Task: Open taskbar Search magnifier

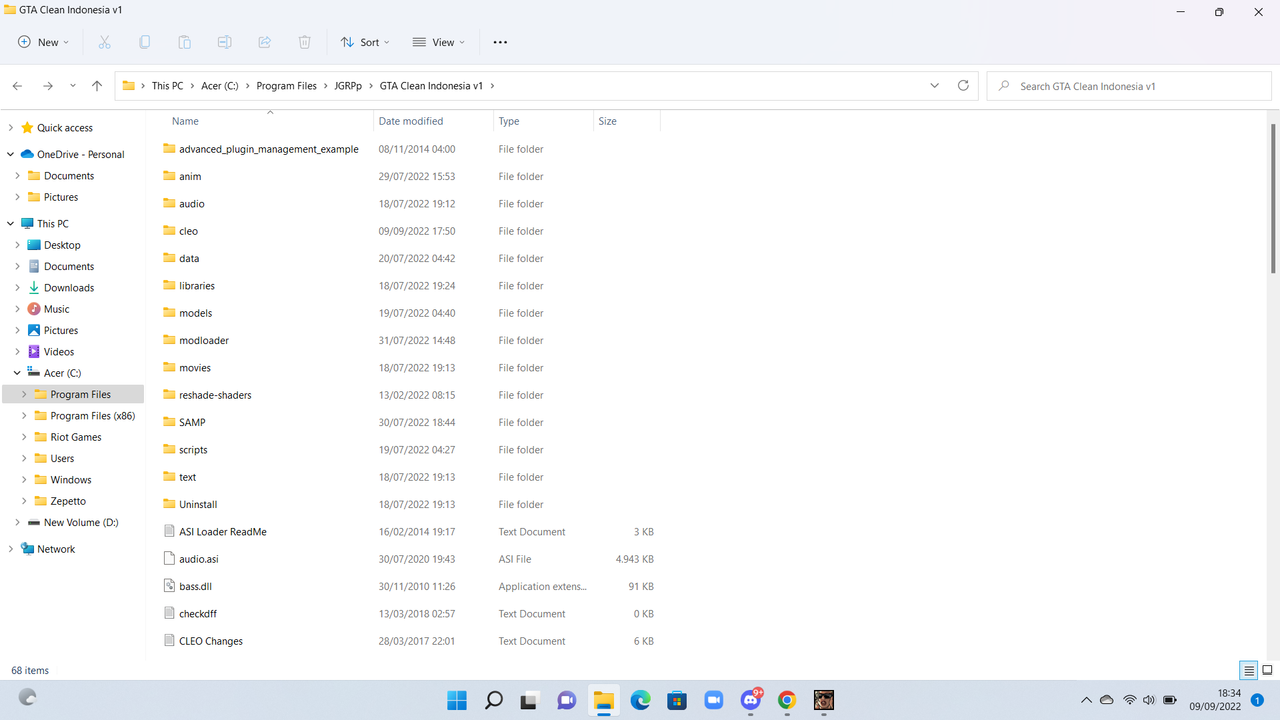Action: pos(493,700)
